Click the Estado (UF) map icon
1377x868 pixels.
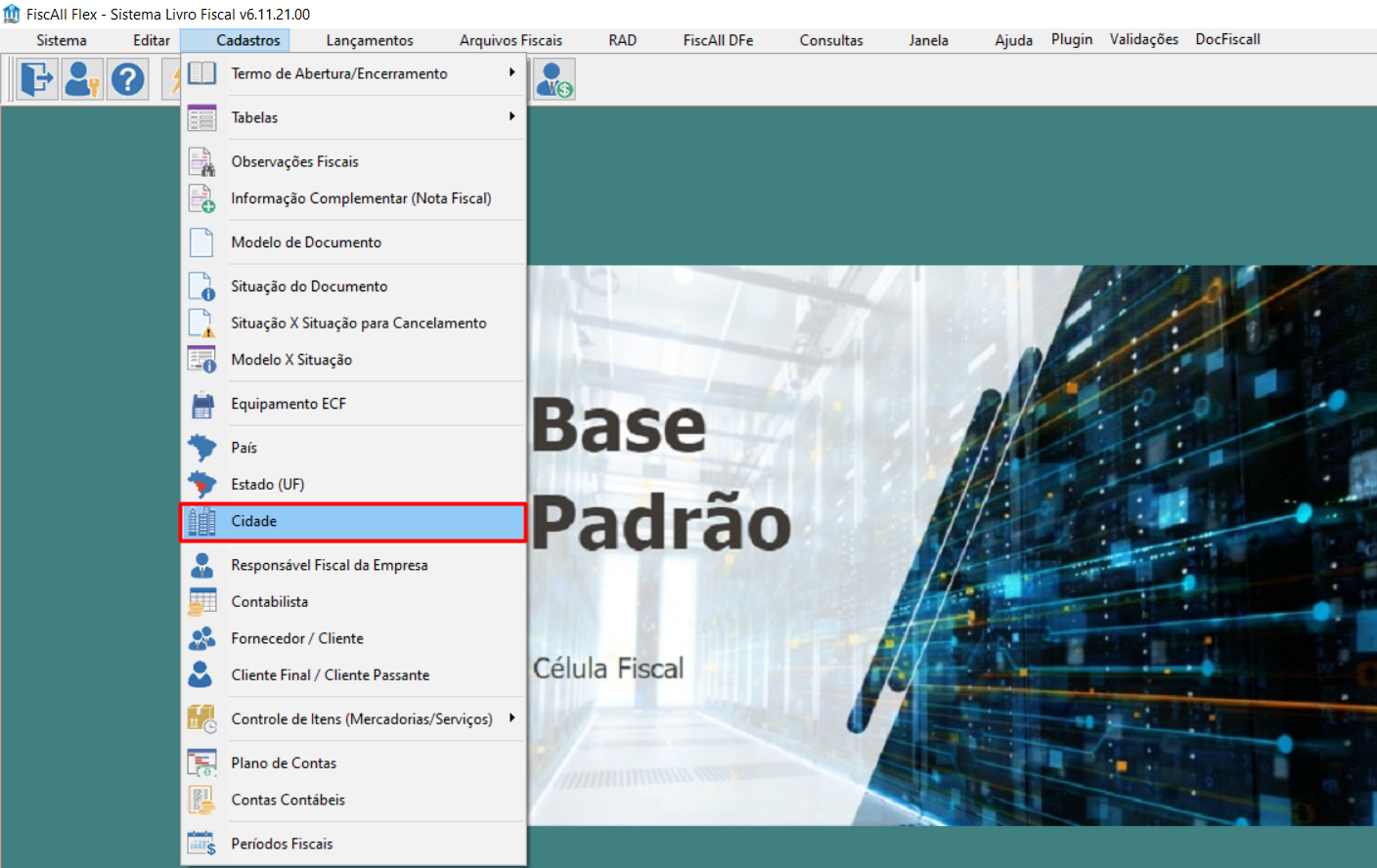[201, 485]
